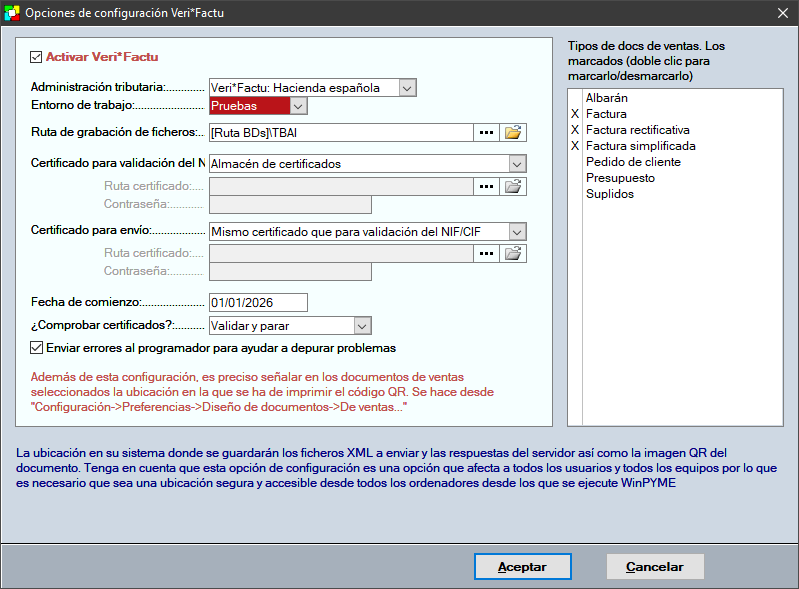The image size is (799, 589).
Task: Open the Administración tributaria dropdown
Action: click(x=407, y=88)
